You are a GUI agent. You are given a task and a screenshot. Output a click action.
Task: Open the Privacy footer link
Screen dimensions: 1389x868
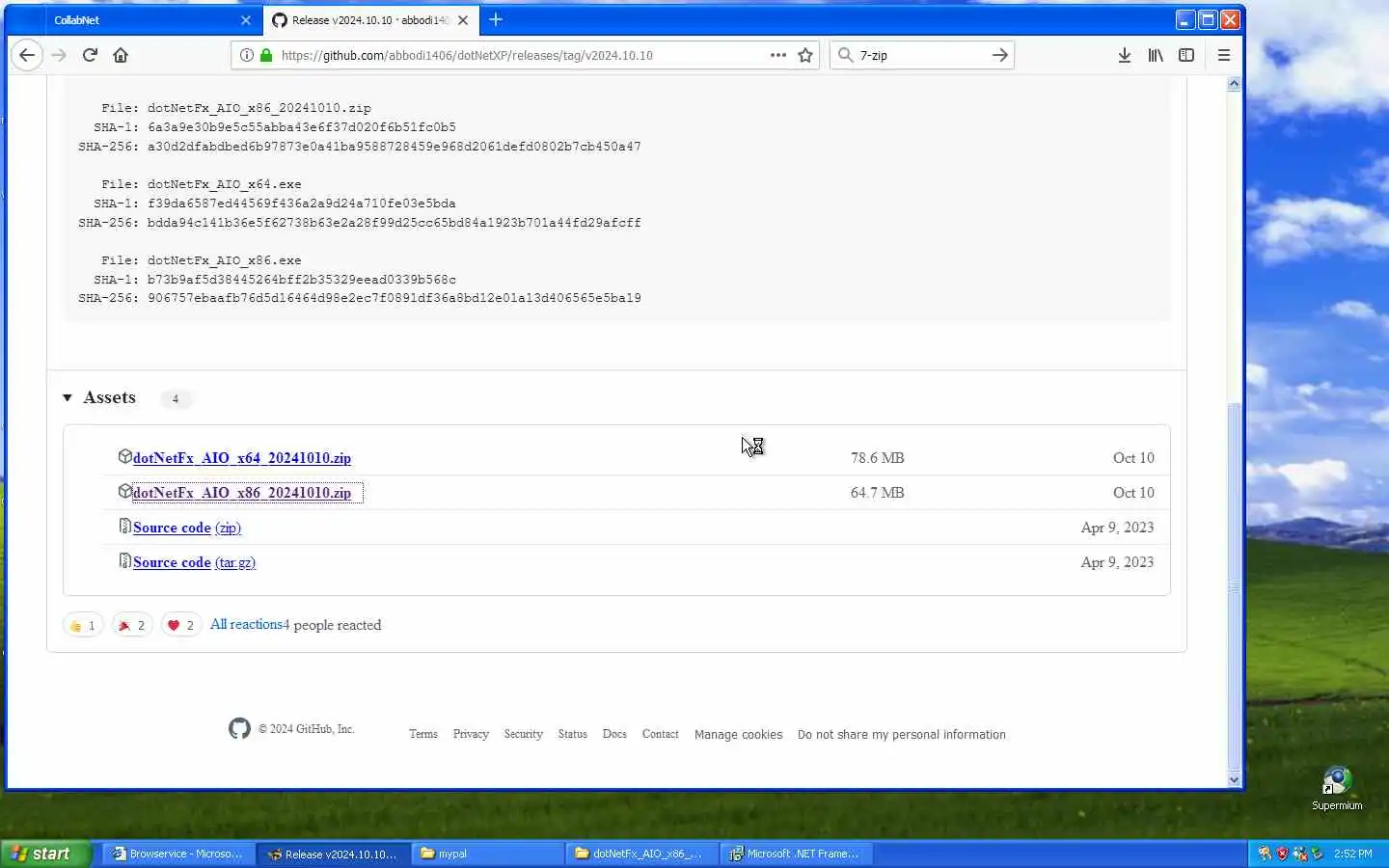(471, 734)
